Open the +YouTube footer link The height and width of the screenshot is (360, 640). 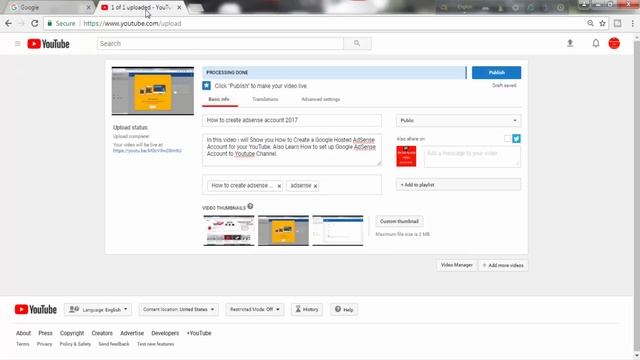[x=199, y=333]
